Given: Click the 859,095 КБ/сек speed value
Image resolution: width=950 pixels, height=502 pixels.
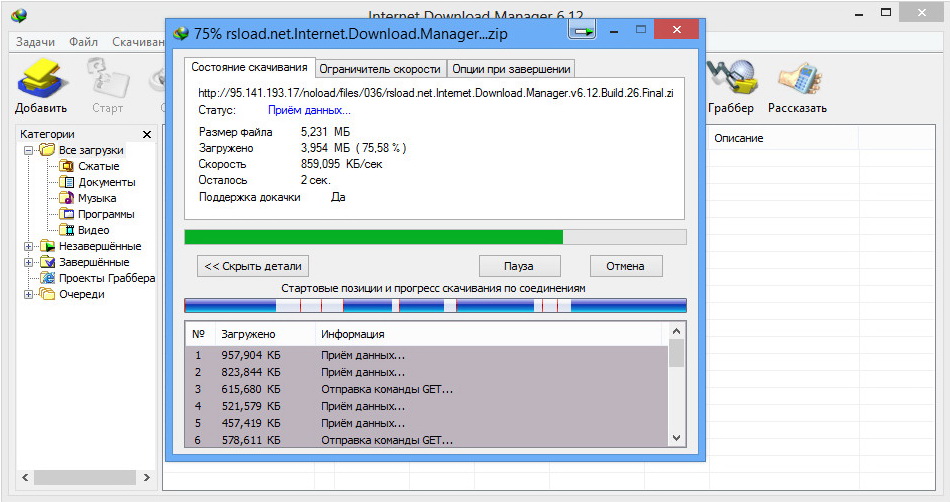Looking at the screenshot, I should pos(341,164).
